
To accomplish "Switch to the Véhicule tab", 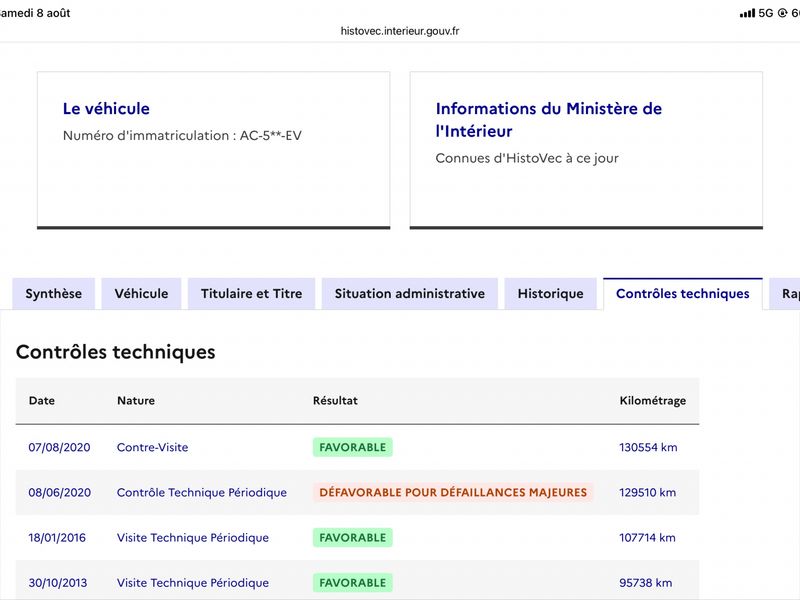I will pyautogui.click(x=141, y=294).
